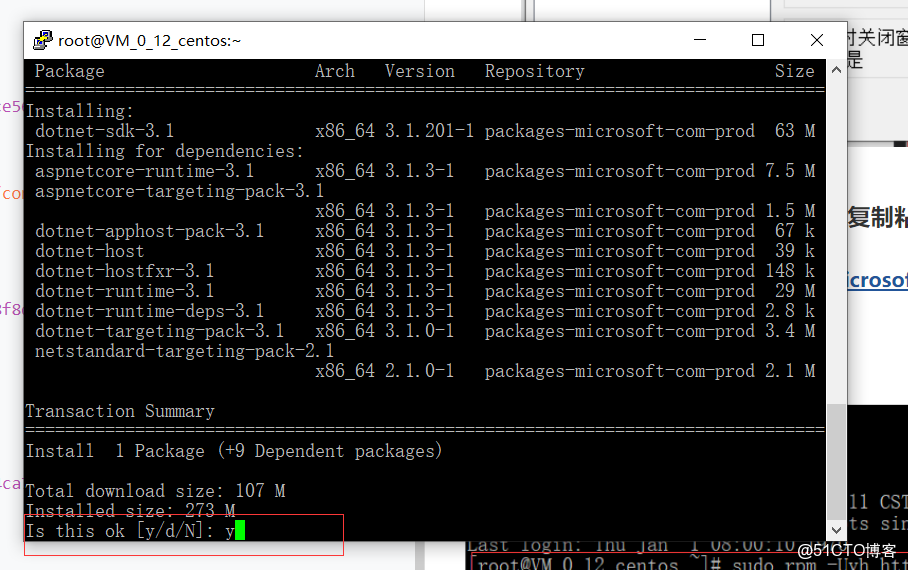
Task: Click the terminal scrollbar up arrow
Action: pyautogui.click(x=836, y=70)
